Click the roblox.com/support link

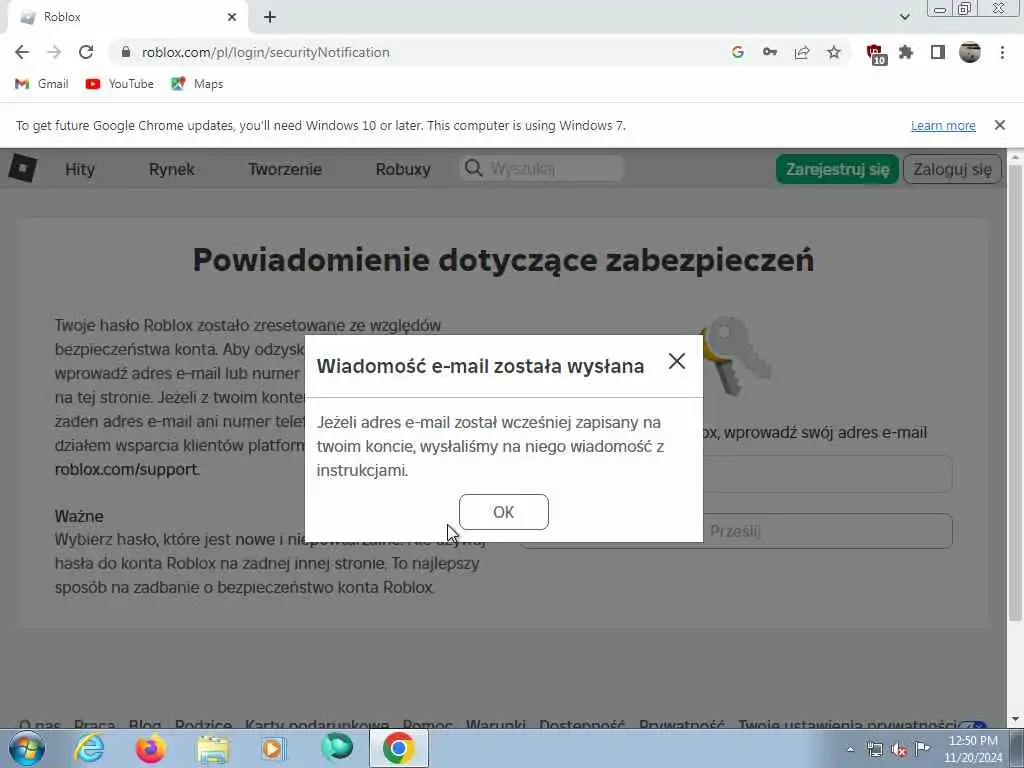pyautogui.click(x=126, y=470)
